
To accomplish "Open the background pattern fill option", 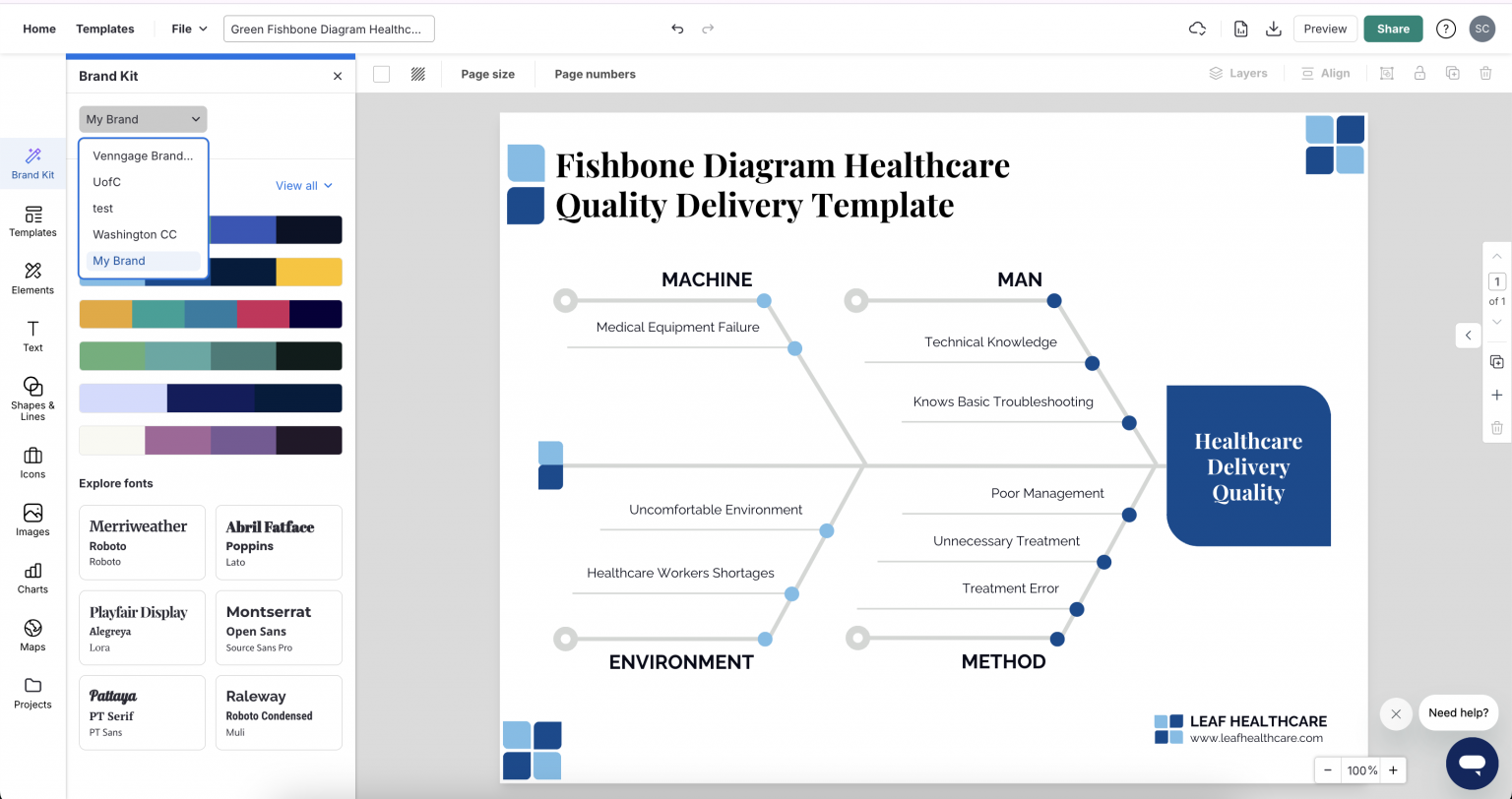I will coord(417,73).
